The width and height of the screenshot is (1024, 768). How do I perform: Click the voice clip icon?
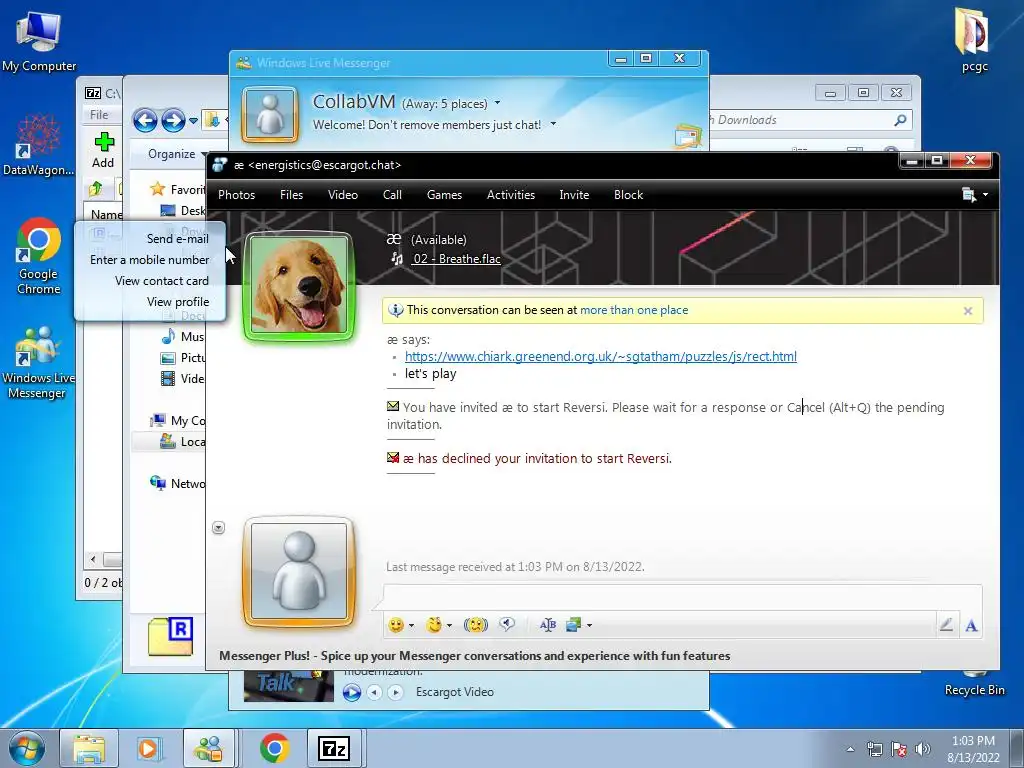[507, 625]
